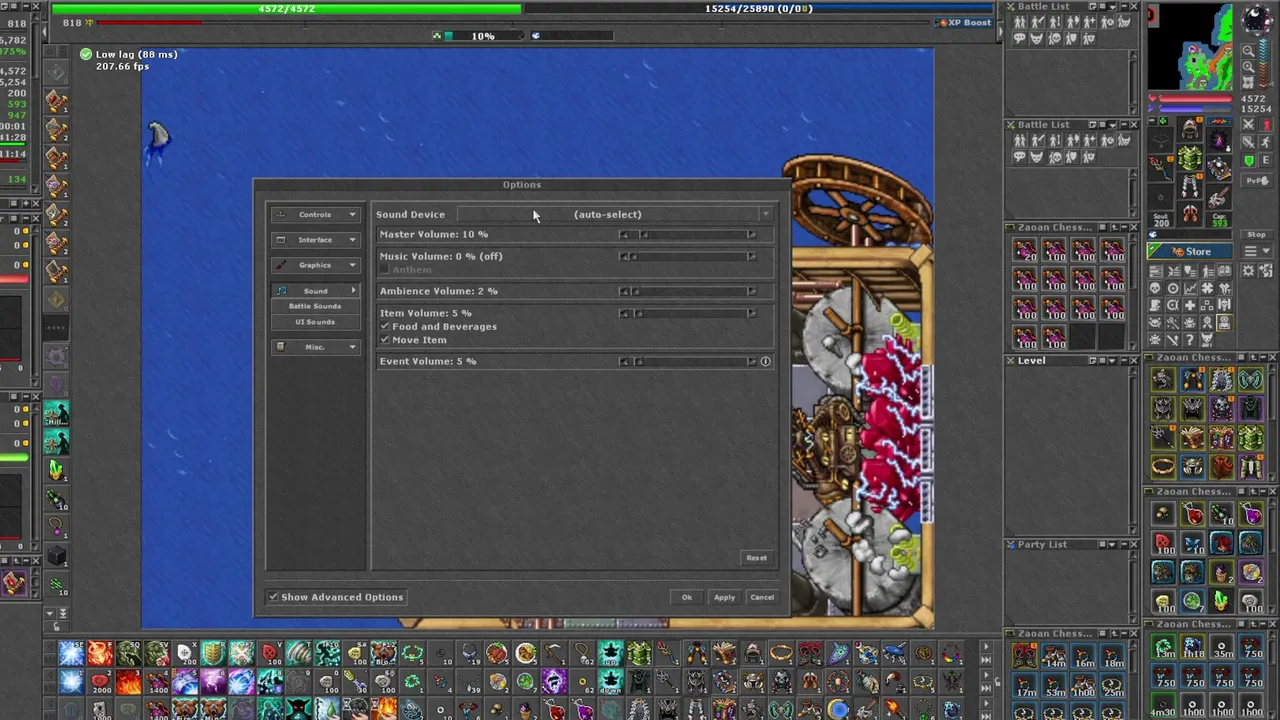The height and width of the screenshot is (720, 1280).
Task: Select the blue butterfly item in the container
Action: pyautogui.click(x=1192, y=544)
